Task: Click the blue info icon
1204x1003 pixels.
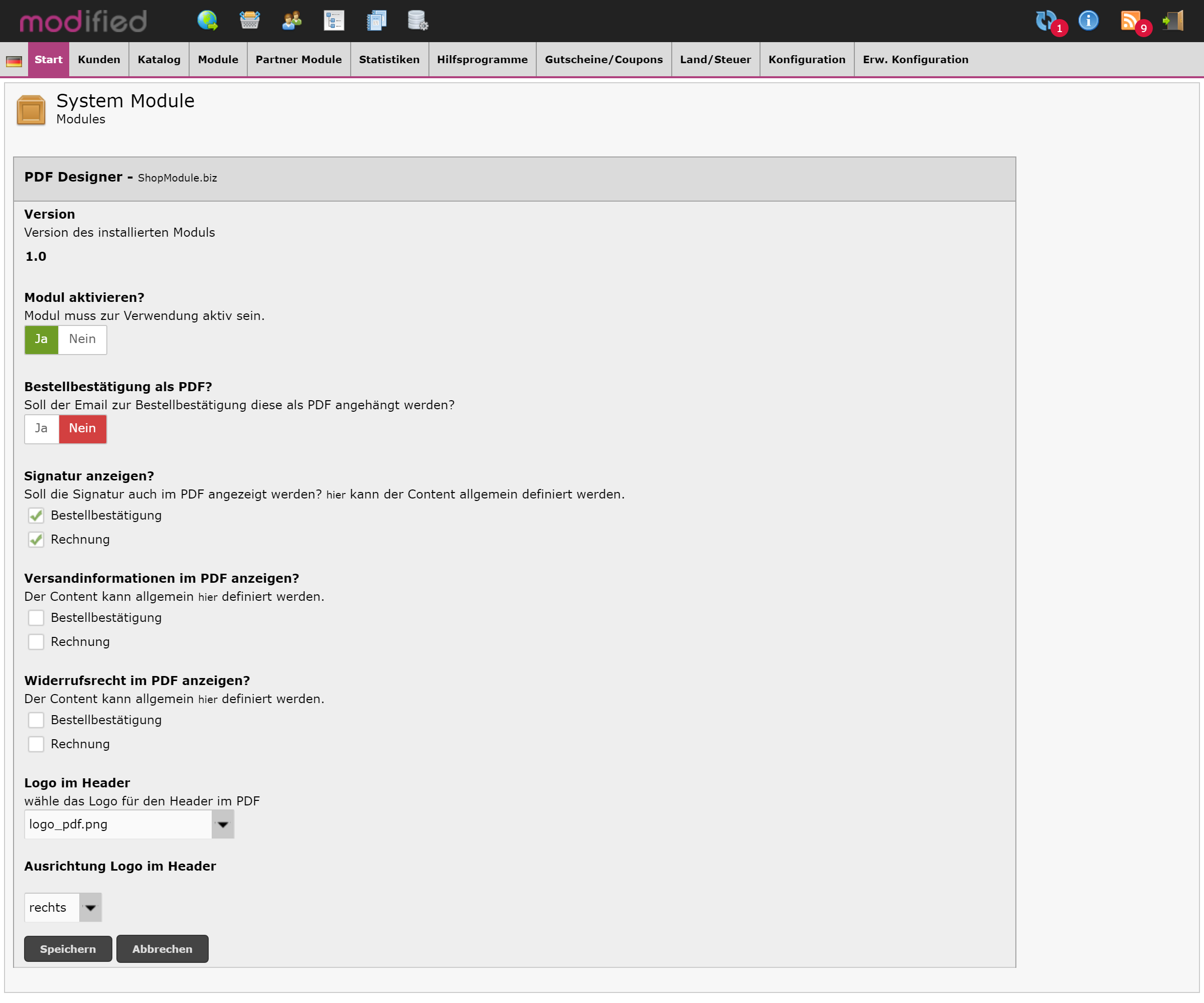Action: point(1088,21)
